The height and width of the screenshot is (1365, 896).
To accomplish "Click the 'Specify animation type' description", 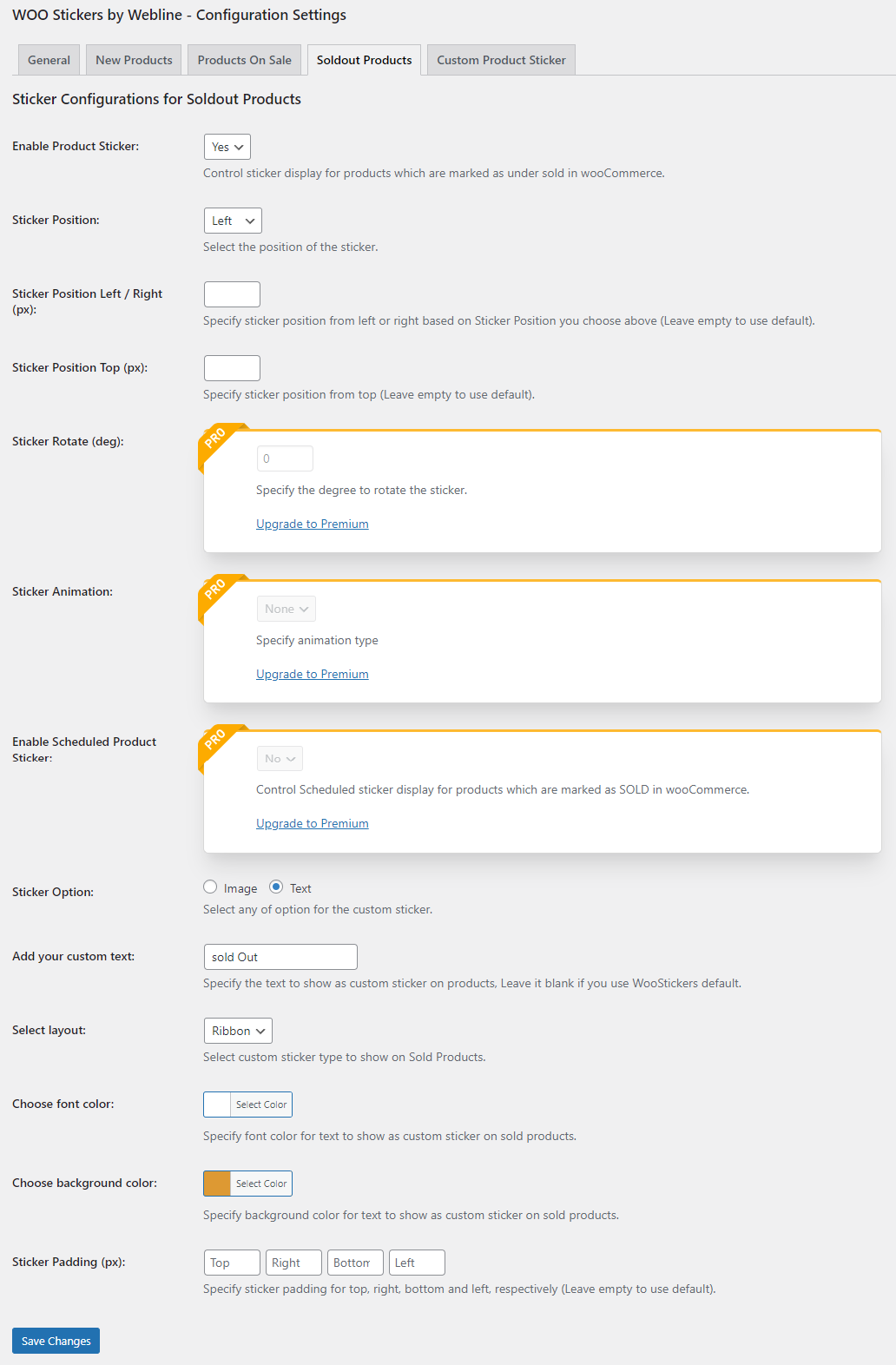I will 317,640.
